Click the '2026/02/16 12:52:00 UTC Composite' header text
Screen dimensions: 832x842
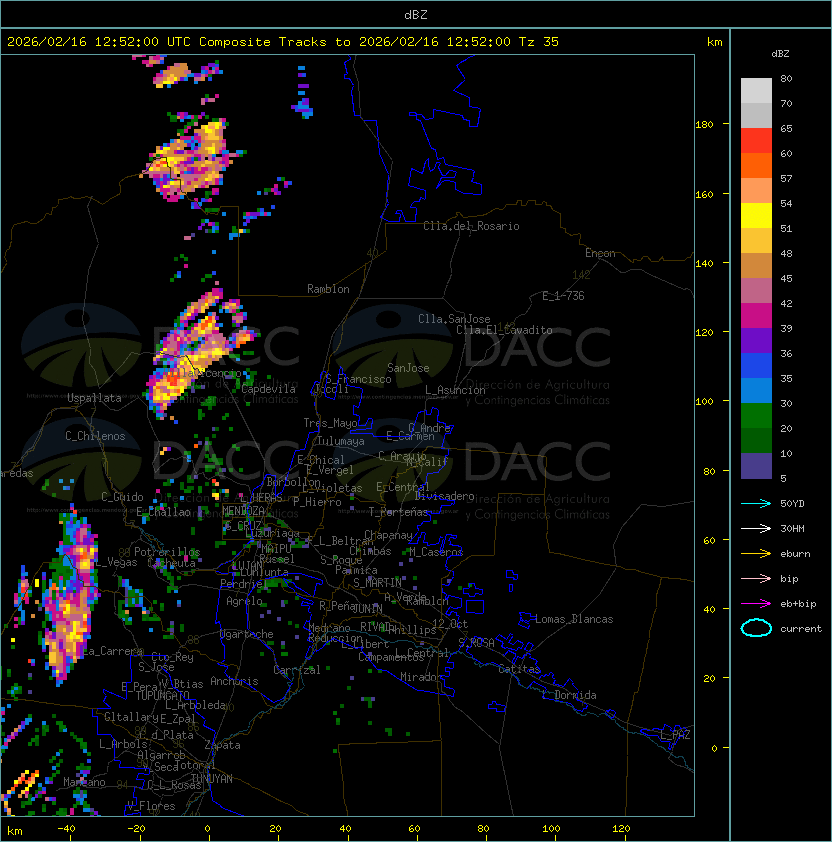click(139, 42)
